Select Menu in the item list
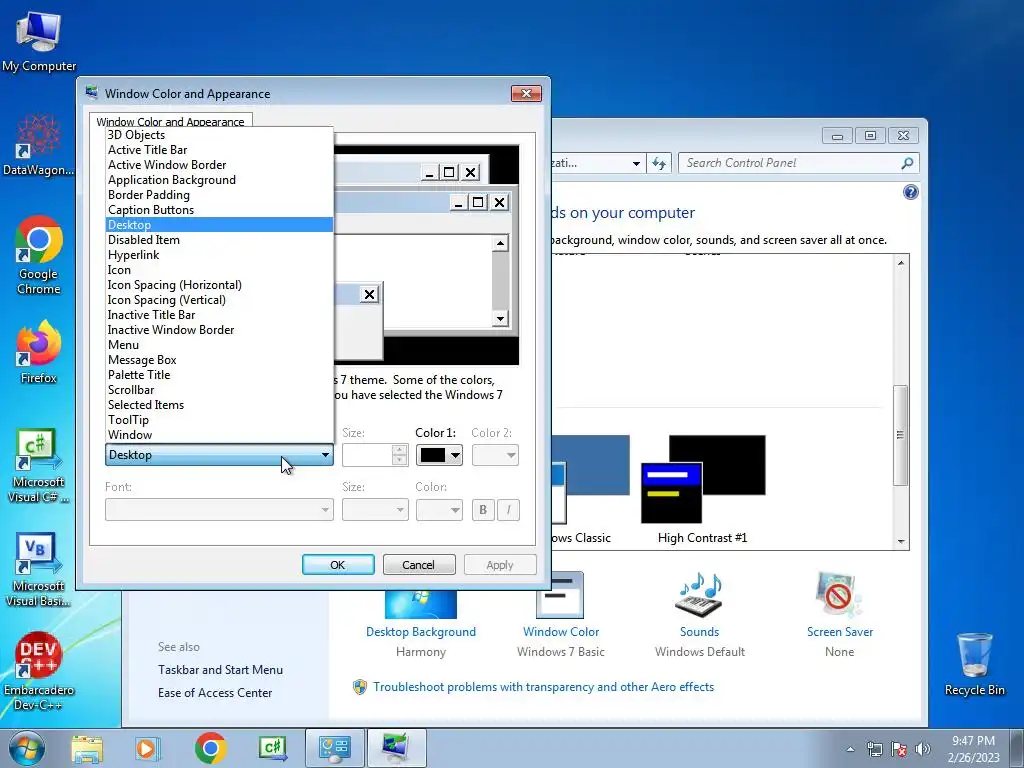This screenshot has width=1024, height=768. point(219,345)
